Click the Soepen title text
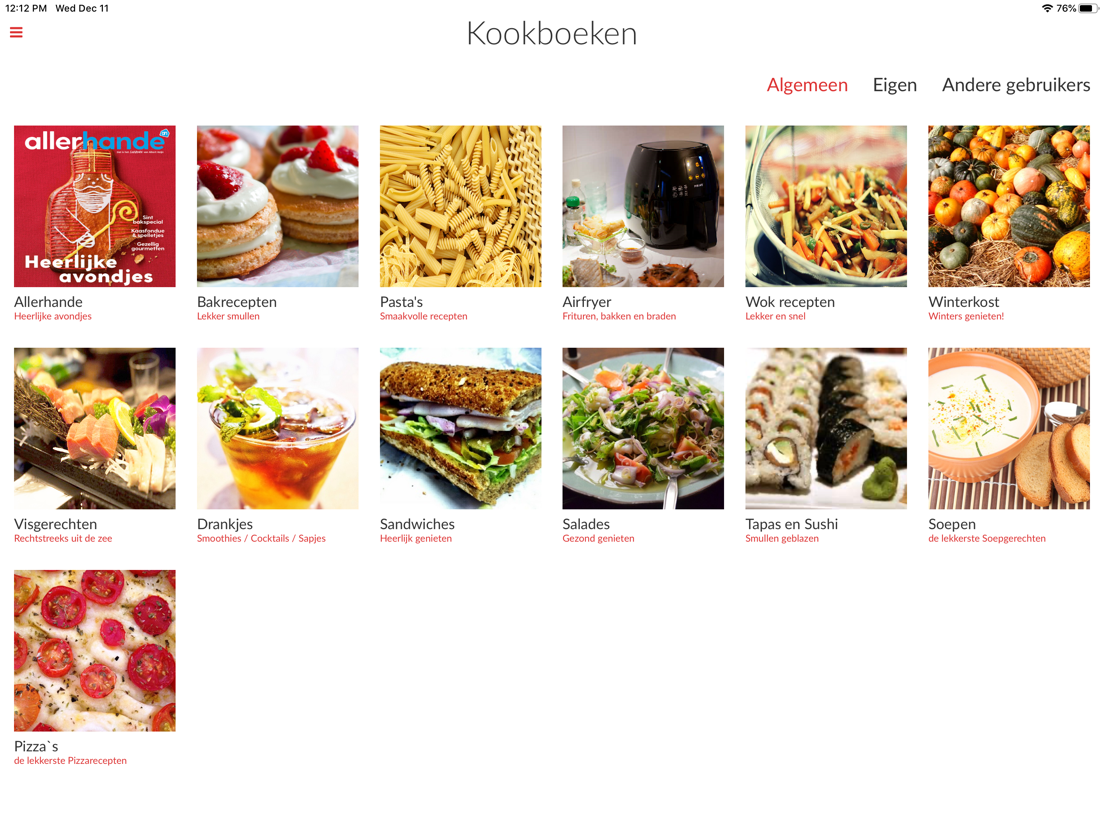1104x828 pixels. (x=952, y=525)
